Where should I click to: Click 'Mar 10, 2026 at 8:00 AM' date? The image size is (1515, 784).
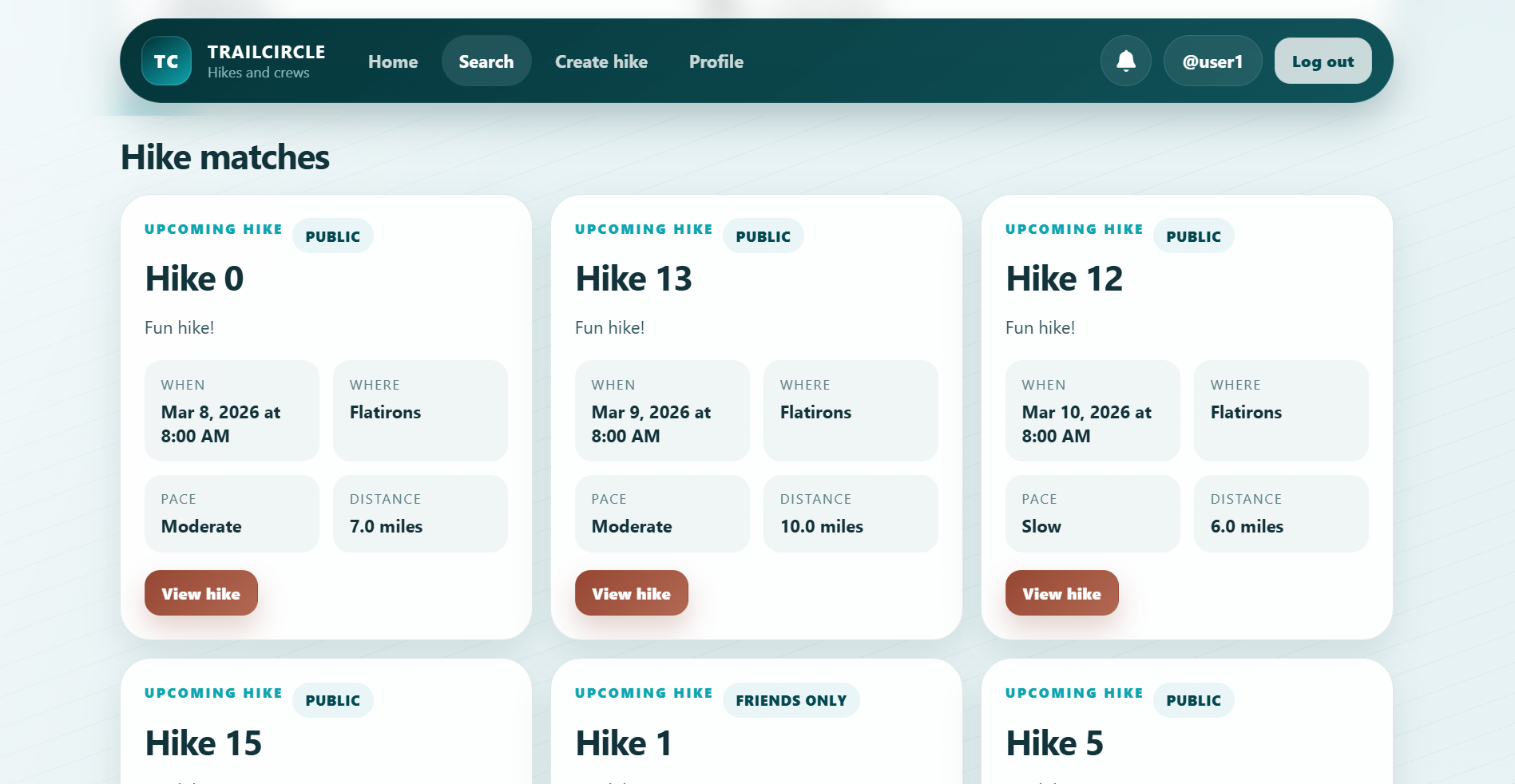coord(1086,424)
